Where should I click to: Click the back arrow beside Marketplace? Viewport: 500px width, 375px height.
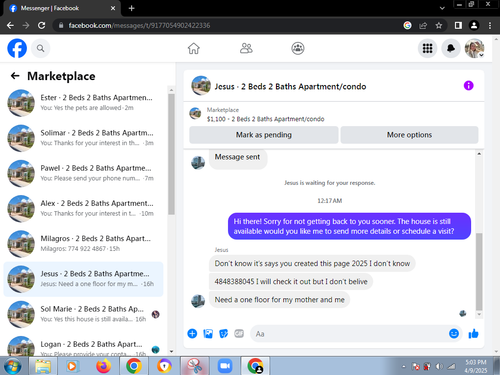tap(15, 76)
